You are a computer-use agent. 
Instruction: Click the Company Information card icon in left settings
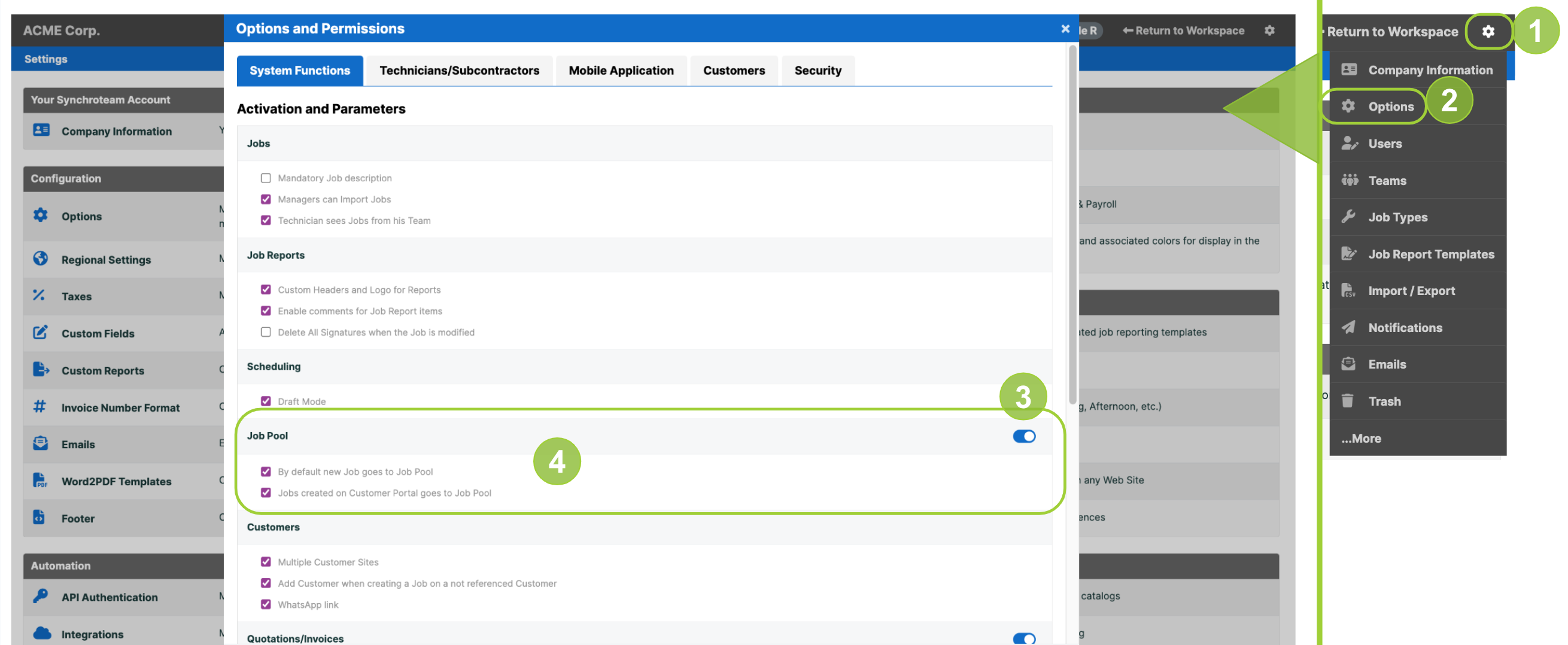click(41, 130)
